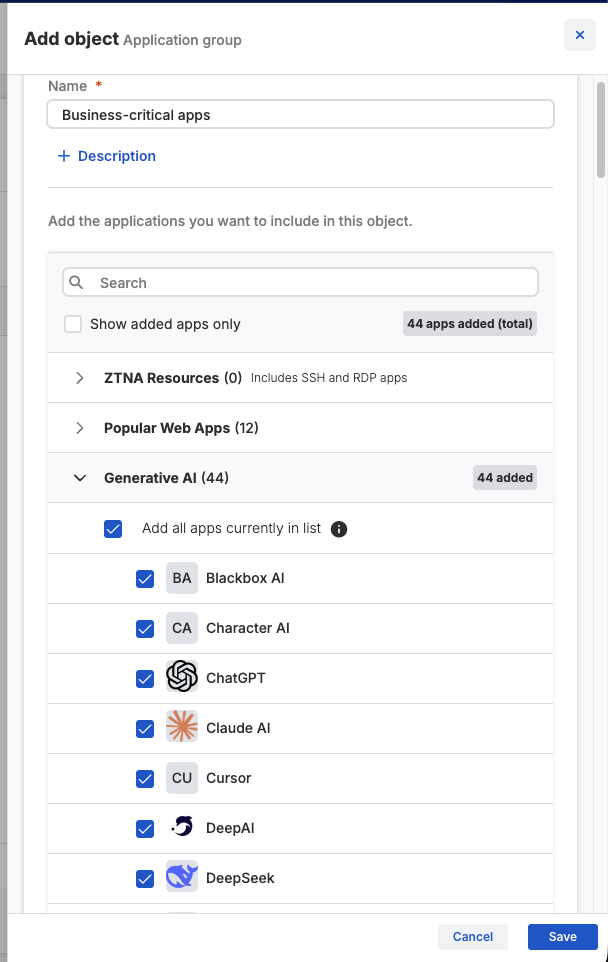Toggle Show added apps only checkbox
Screen dimensions: 608x962
(x=73, y=324)
